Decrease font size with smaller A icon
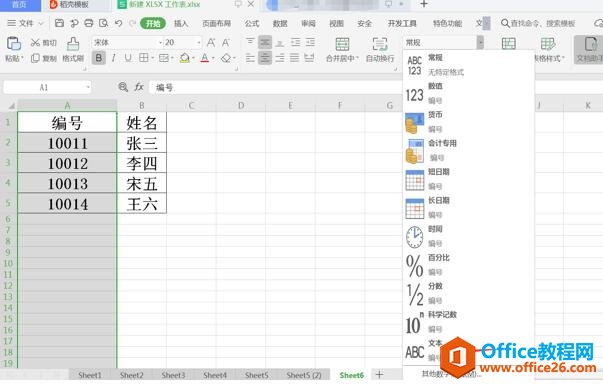 point(226,42)
